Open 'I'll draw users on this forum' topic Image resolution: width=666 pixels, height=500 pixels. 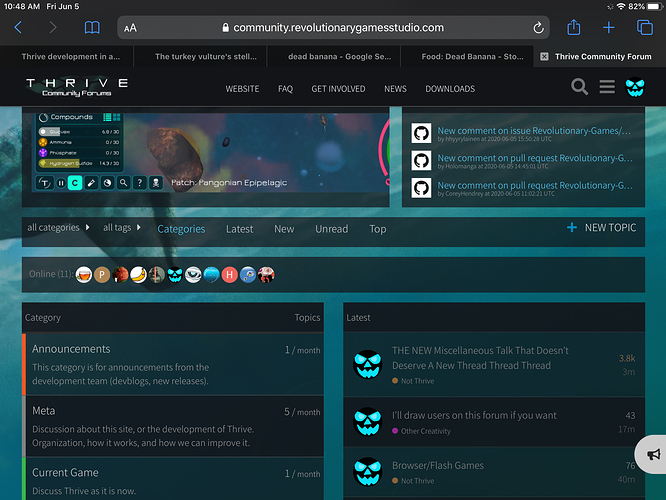coord(474,415)
